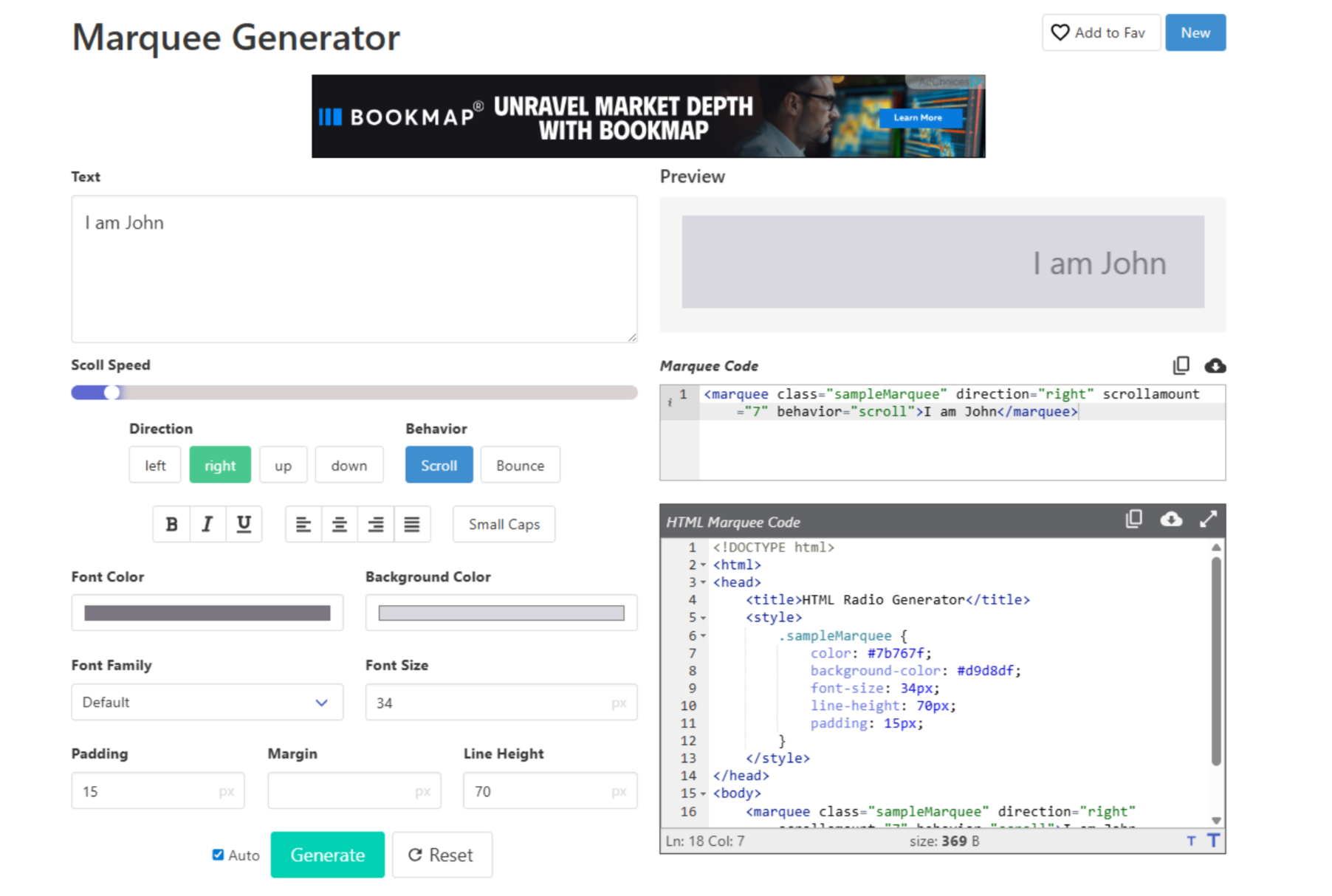Image resolution: width=1332 pixels, height=896 pixels.
Task: Select the Bounce behavior
Action: pyautogui.click(x=520, y=465)
